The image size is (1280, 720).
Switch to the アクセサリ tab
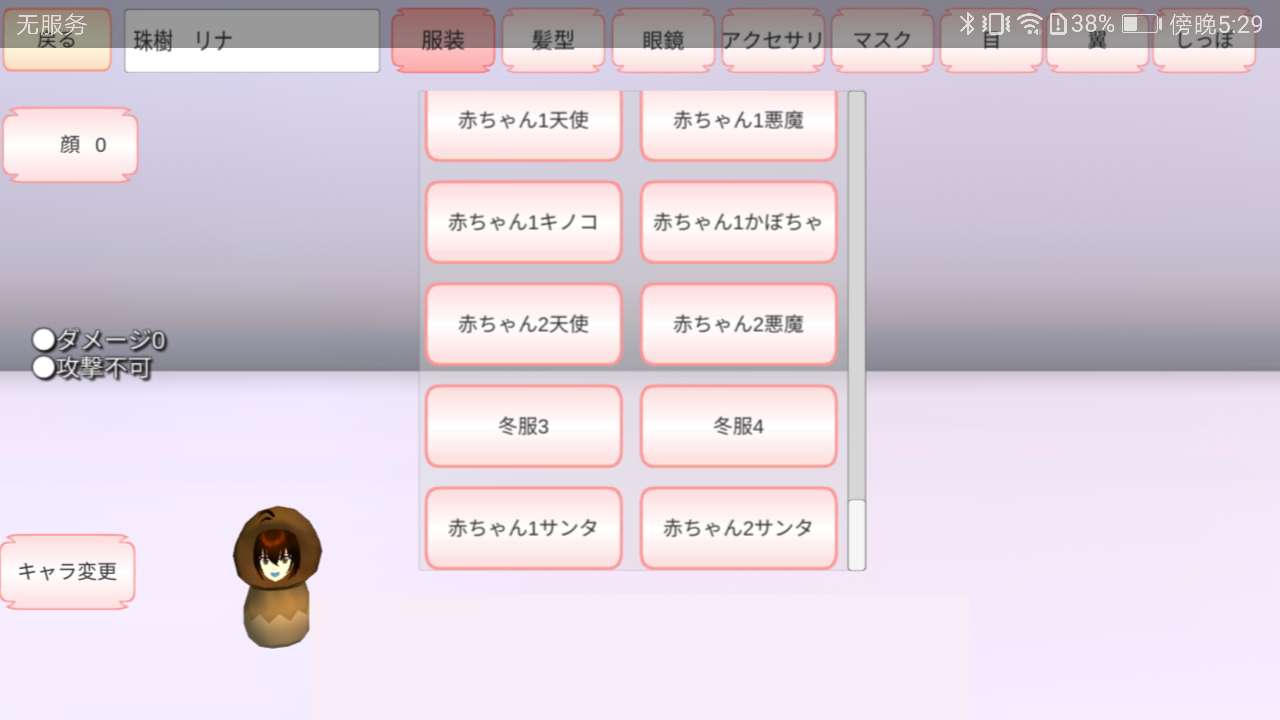pyautogui.click(x=773, y=41)
